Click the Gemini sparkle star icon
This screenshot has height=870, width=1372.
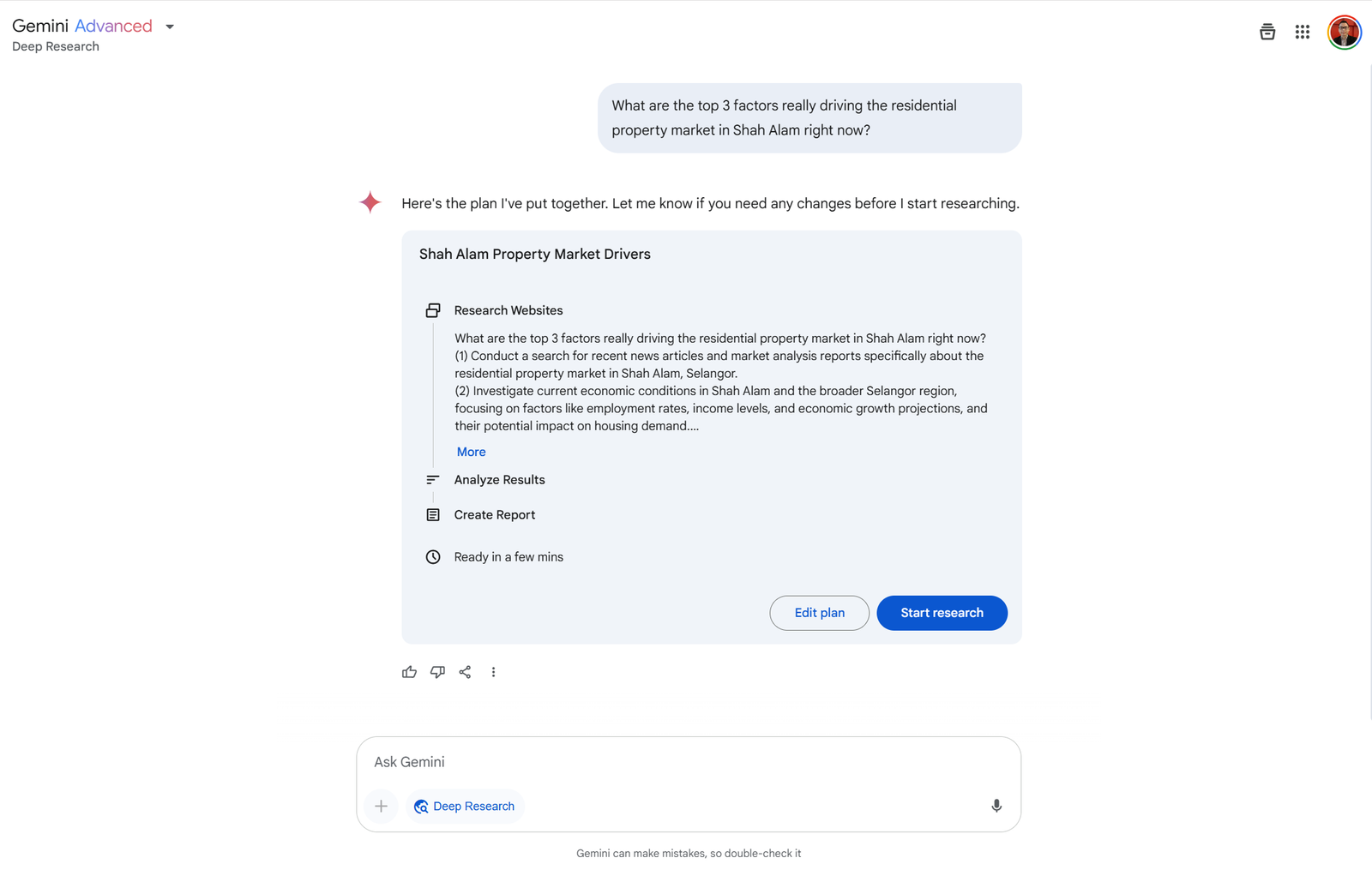coord(370,202)
